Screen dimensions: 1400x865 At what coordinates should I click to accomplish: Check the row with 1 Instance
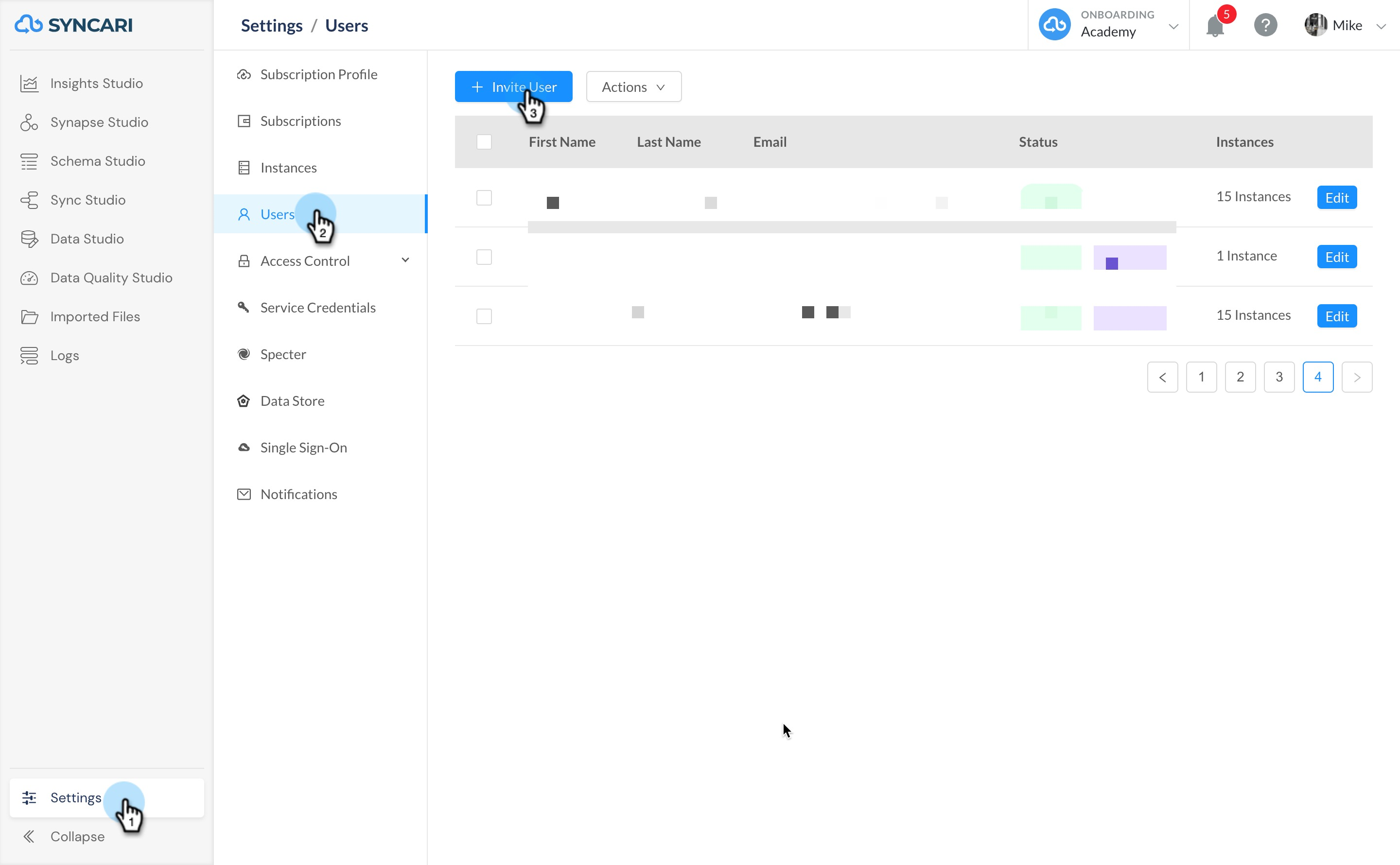click(x=484, y=258)
